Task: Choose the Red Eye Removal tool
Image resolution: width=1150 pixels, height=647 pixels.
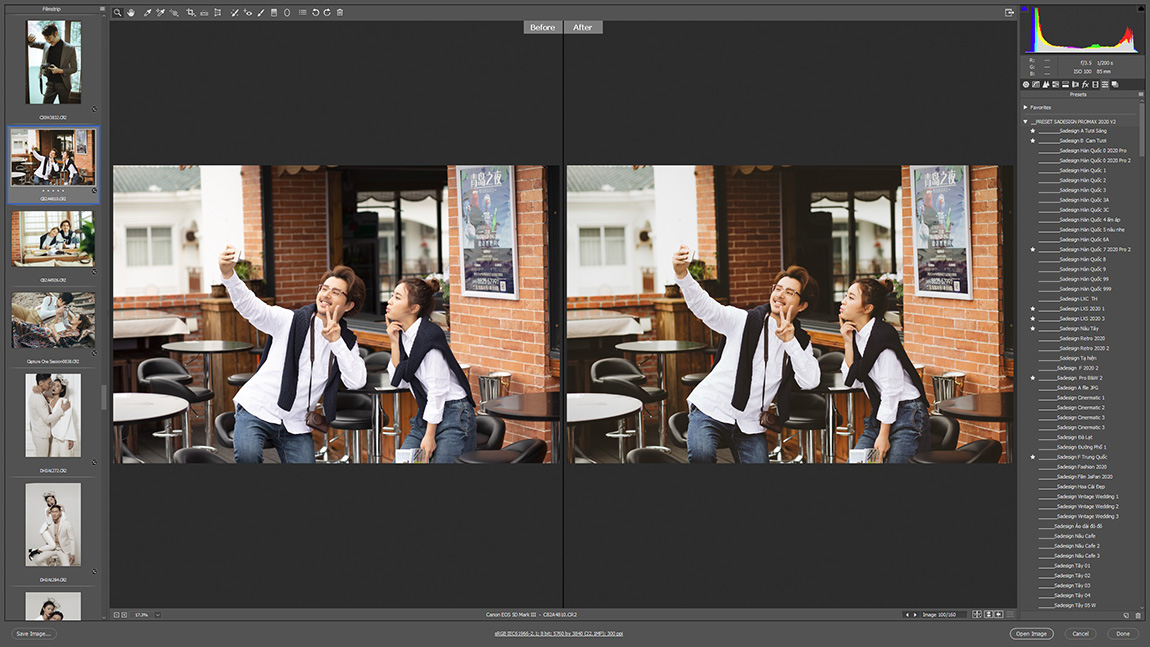Action: (248, 12)
